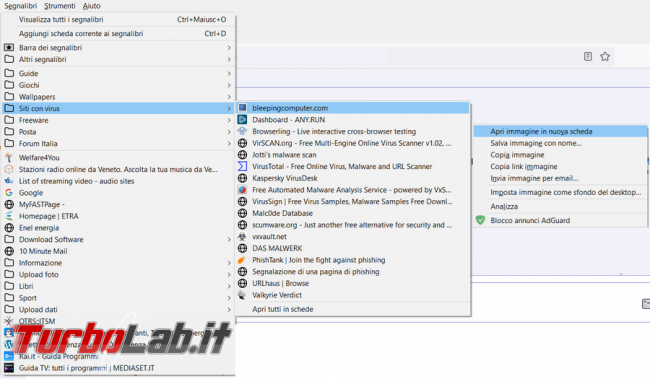Viewport: 650px width, 379px height.
Task: Open the scumware.org bookmark
Action: [353, 225]
